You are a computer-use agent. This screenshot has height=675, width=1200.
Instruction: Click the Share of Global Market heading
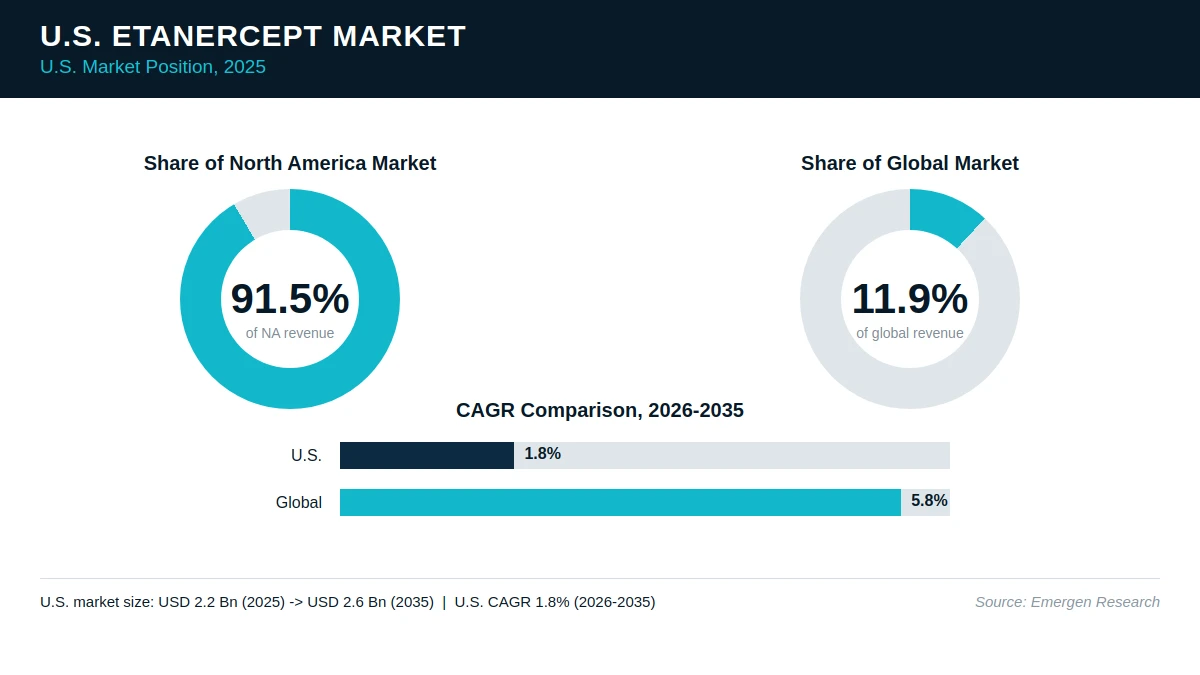[x=910, y=163]
